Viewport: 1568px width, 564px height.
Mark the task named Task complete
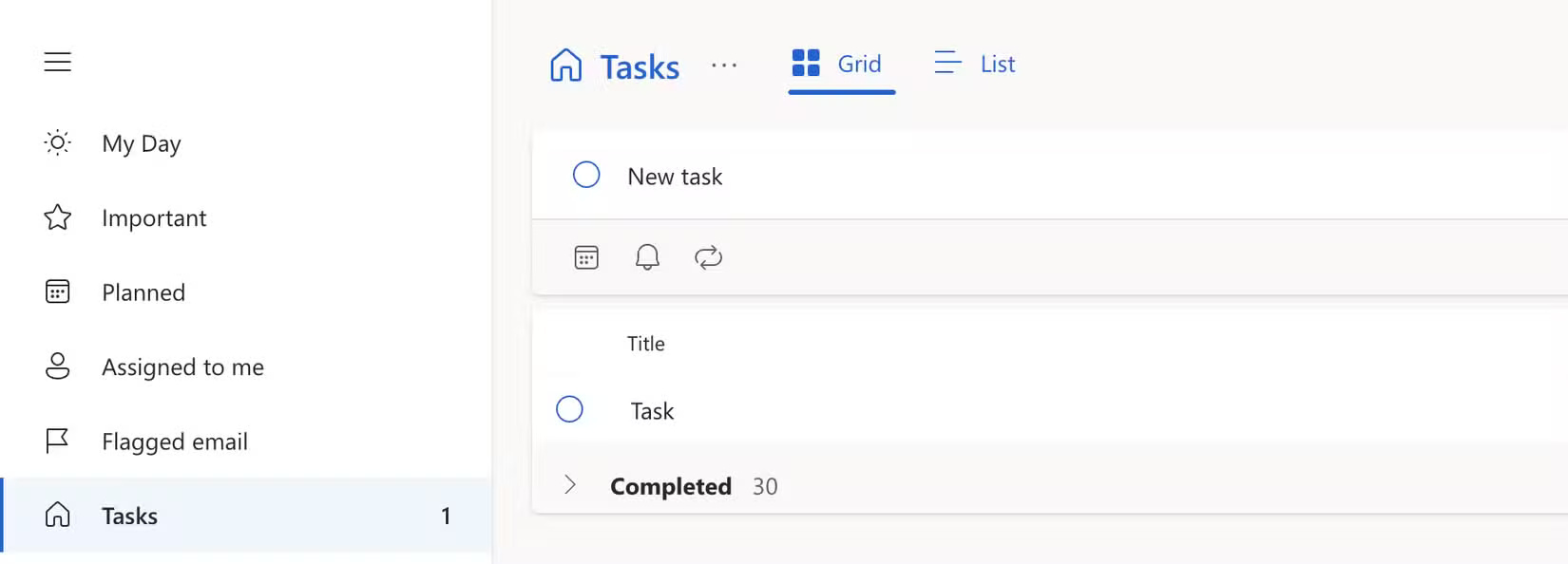click(x=570, y=409)
